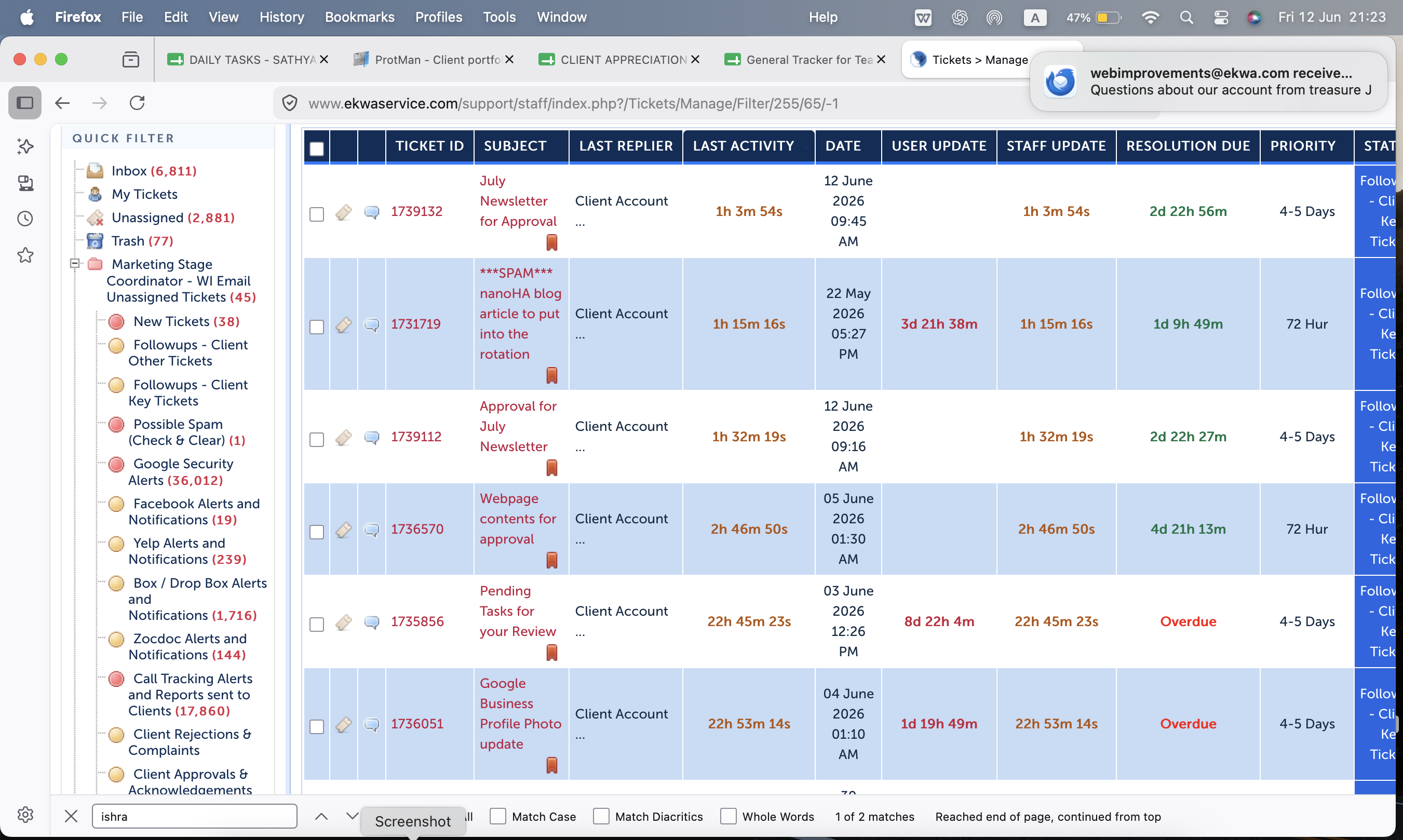Open the ***SPAM*** nanoHA blog article ticket
The width and height of the screenshot is (1403, 840).
pos(520,314)
